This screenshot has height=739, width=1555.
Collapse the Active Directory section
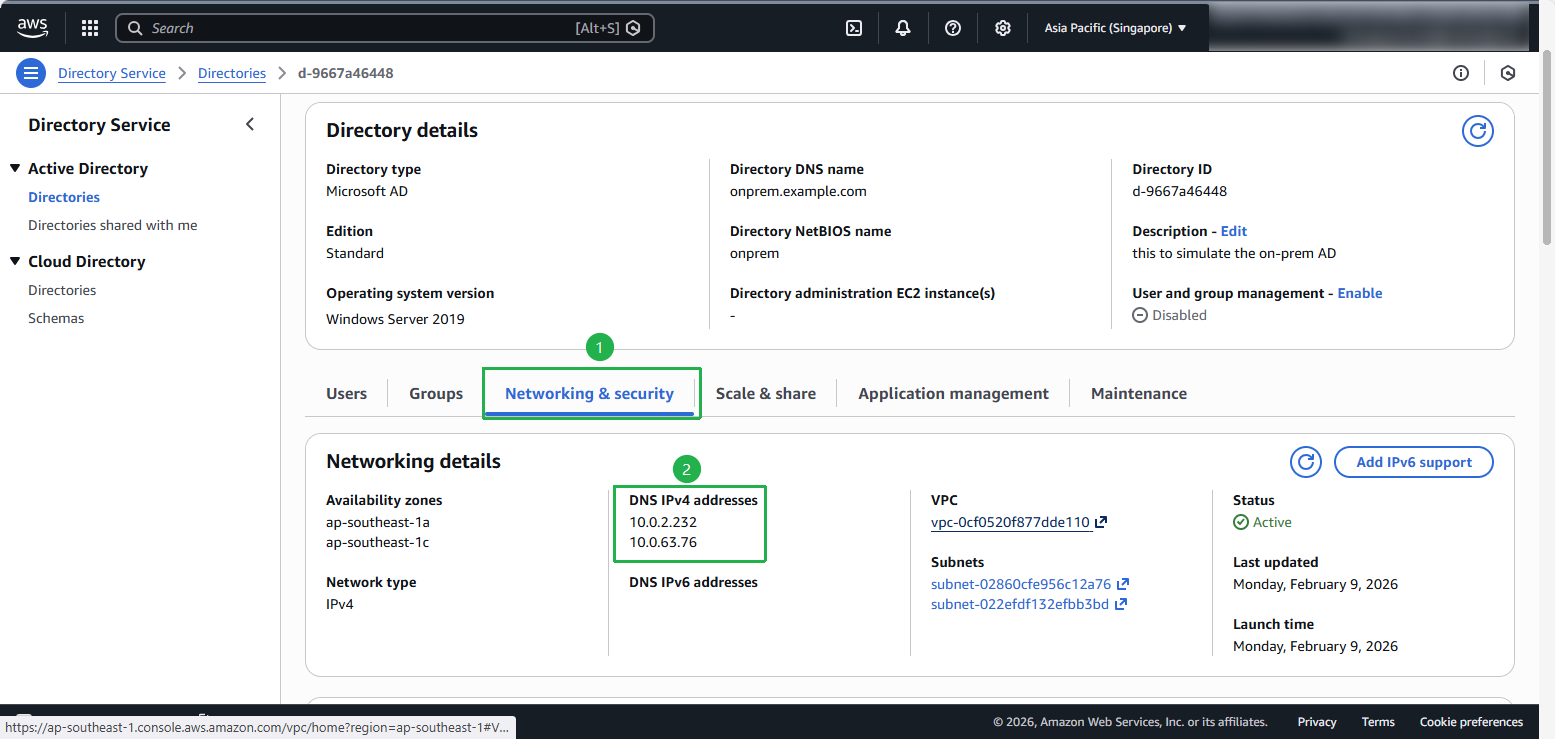point(15,169)
